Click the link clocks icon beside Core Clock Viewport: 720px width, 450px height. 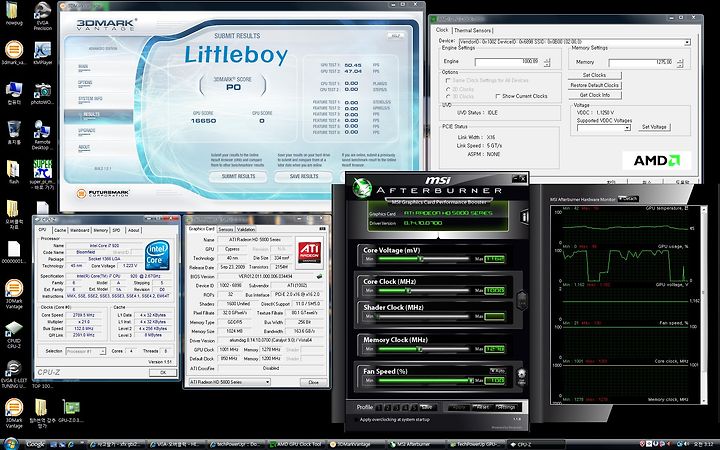pyautogui.click(x=522, y=300)
